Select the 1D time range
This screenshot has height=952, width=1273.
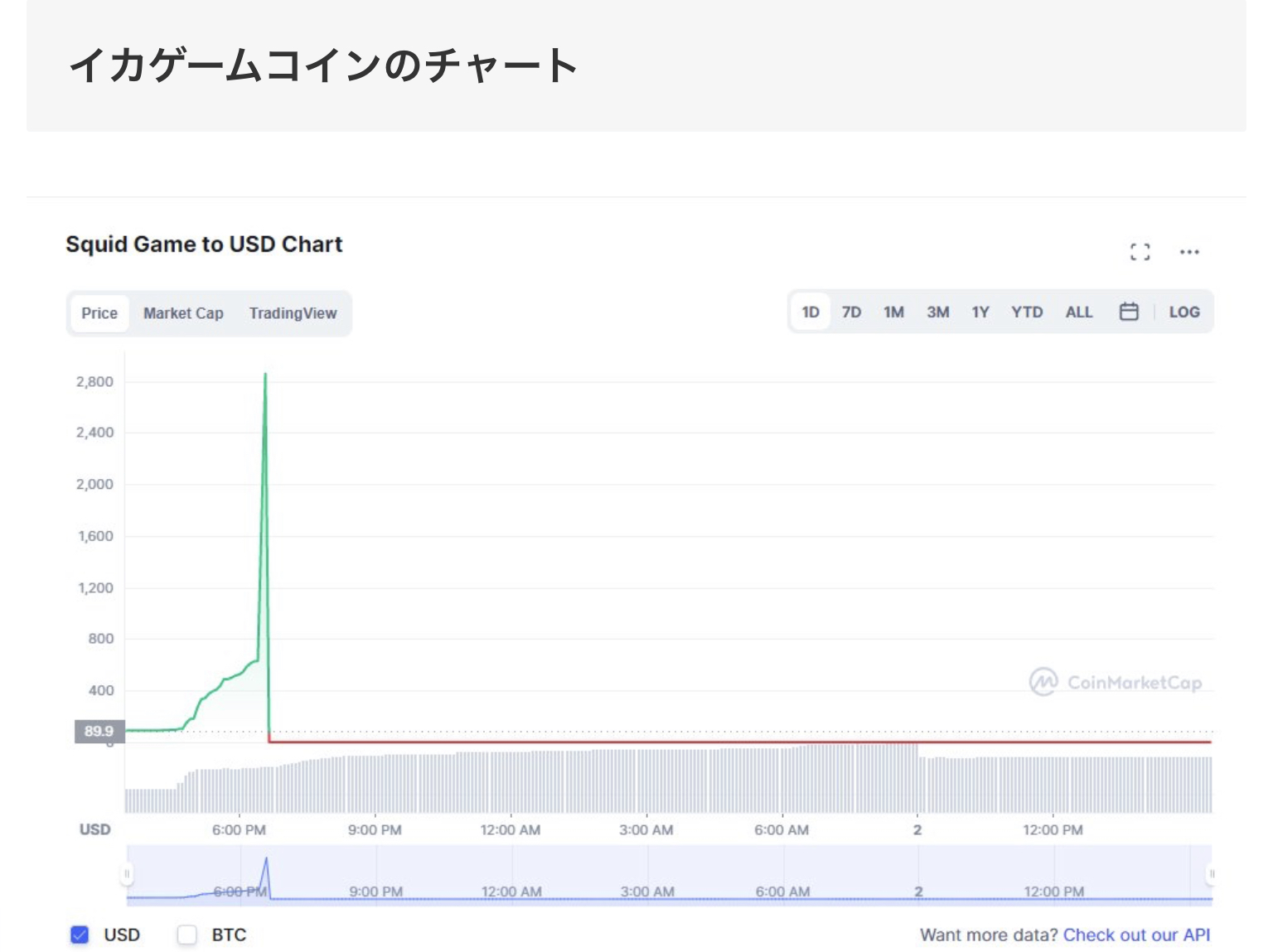pos(810,312)
